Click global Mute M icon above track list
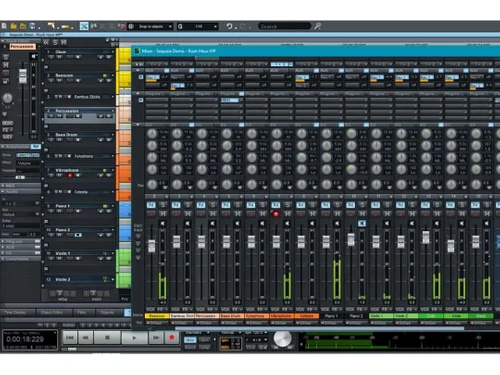This screenshot has width=500, height=375. point(64,42)
